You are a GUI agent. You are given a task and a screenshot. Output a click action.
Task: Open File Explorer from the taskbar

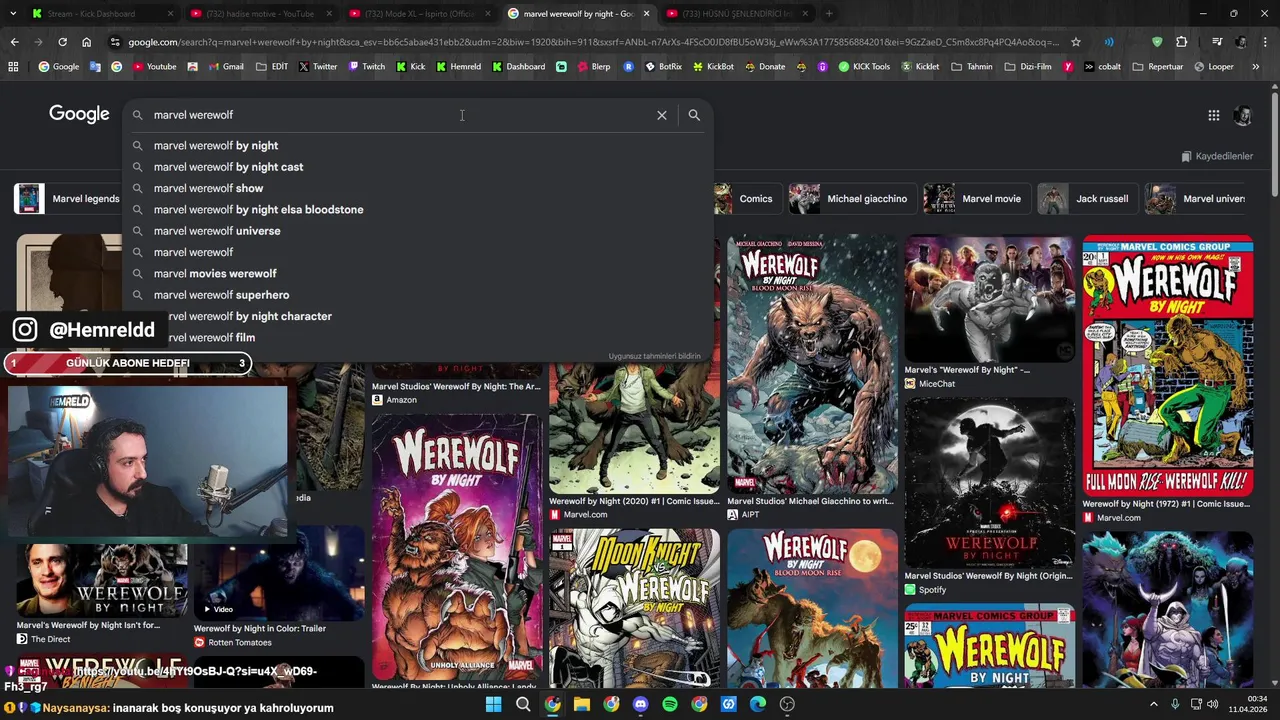582,704
